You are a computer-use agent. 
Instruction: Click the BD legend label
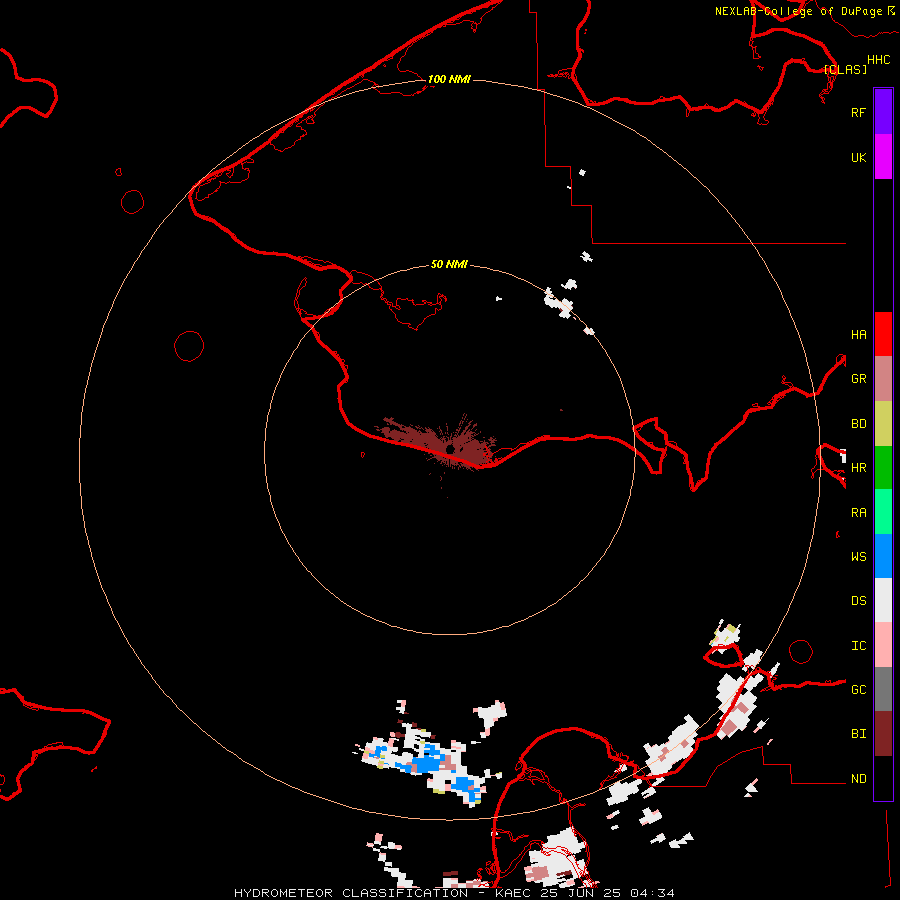(x=858, y=424)
